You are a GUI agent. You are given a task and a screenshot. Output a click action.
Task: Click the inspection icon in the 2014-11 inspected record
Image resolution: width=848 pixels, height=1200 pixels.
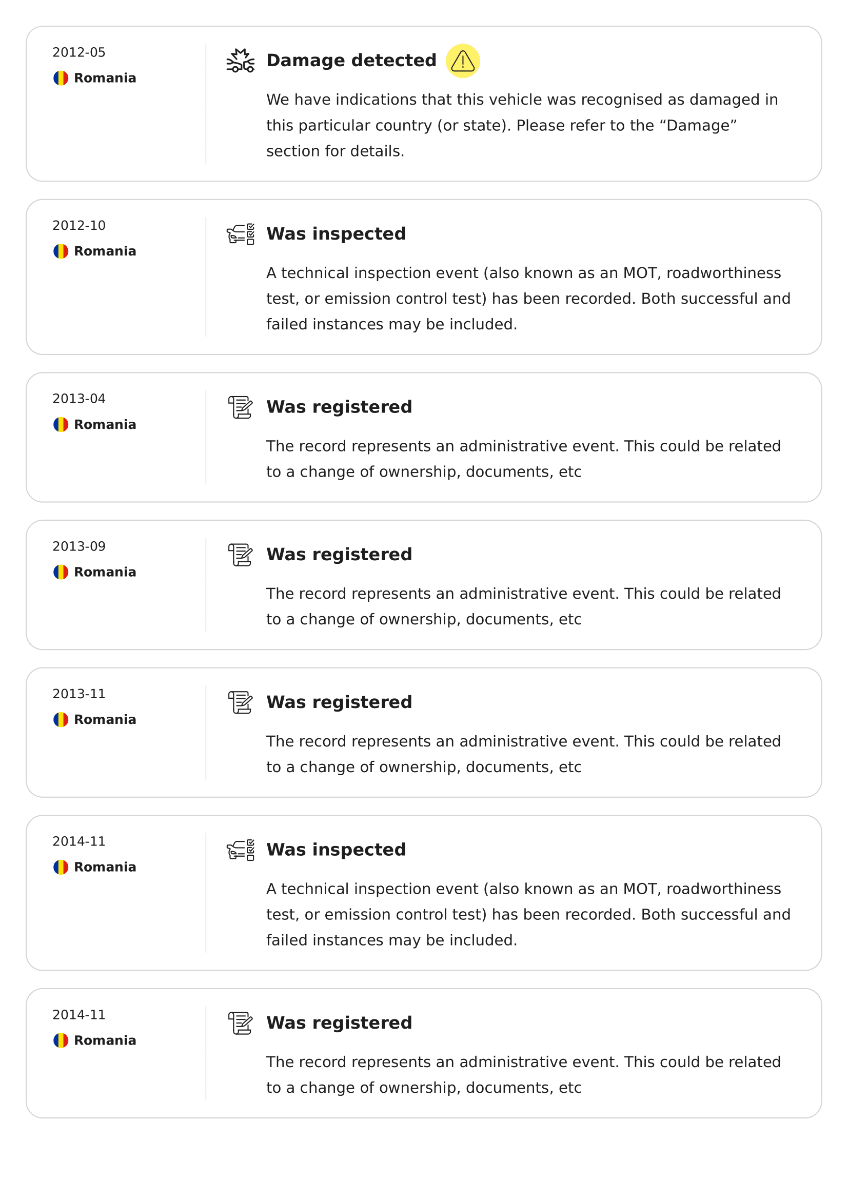coord(240,850)
